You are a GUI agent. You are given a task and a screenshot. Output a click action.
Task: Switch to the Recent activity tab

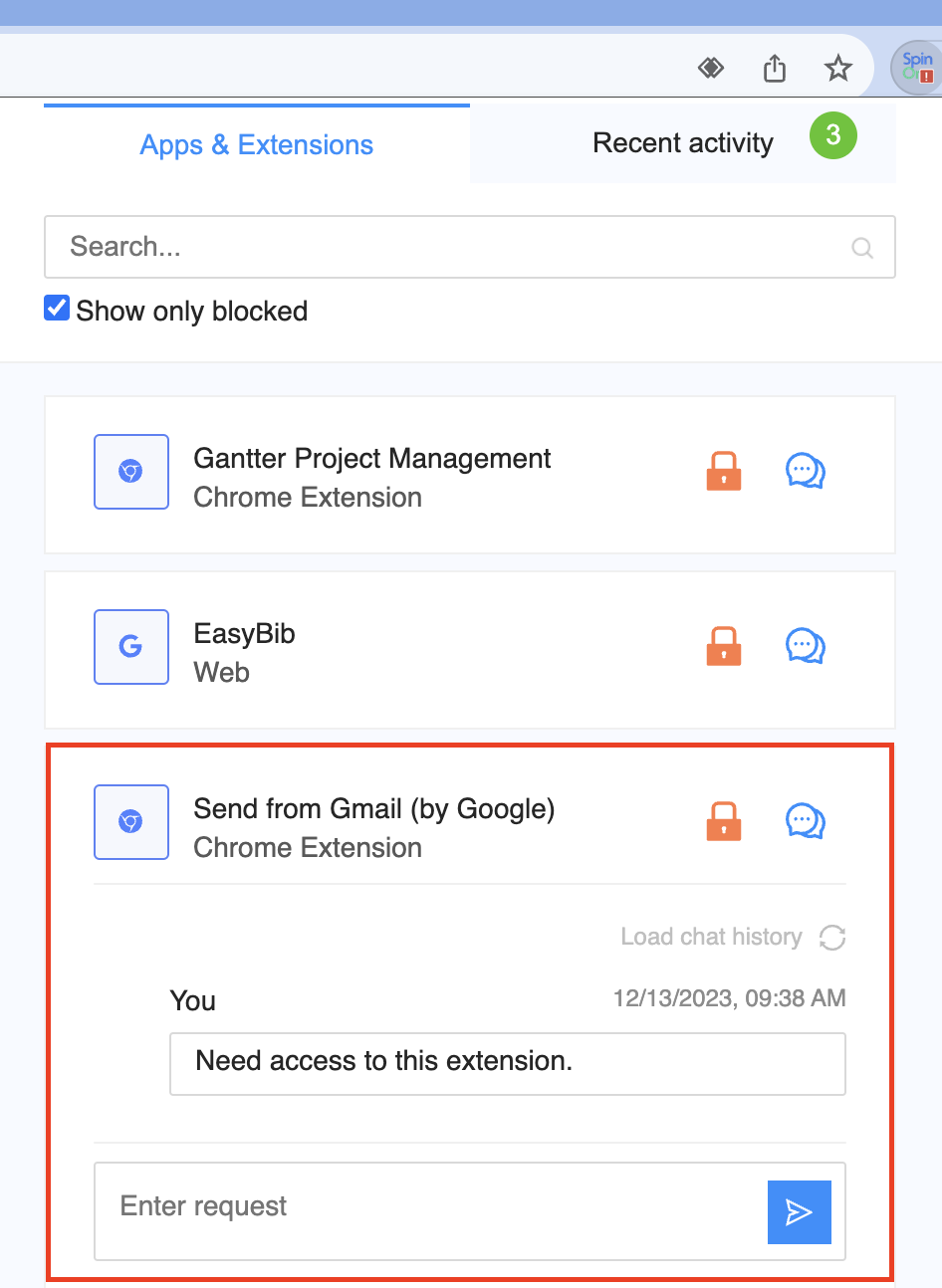pyautogui.click(x=683, y=143)
